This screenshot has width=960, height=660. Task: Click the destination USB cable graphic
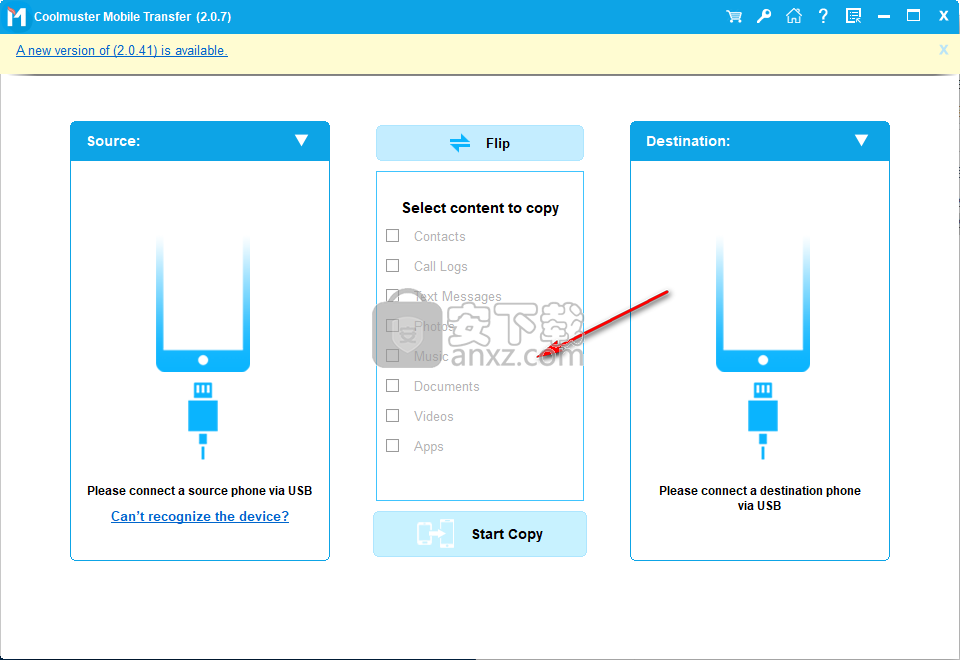pos(763,421)
